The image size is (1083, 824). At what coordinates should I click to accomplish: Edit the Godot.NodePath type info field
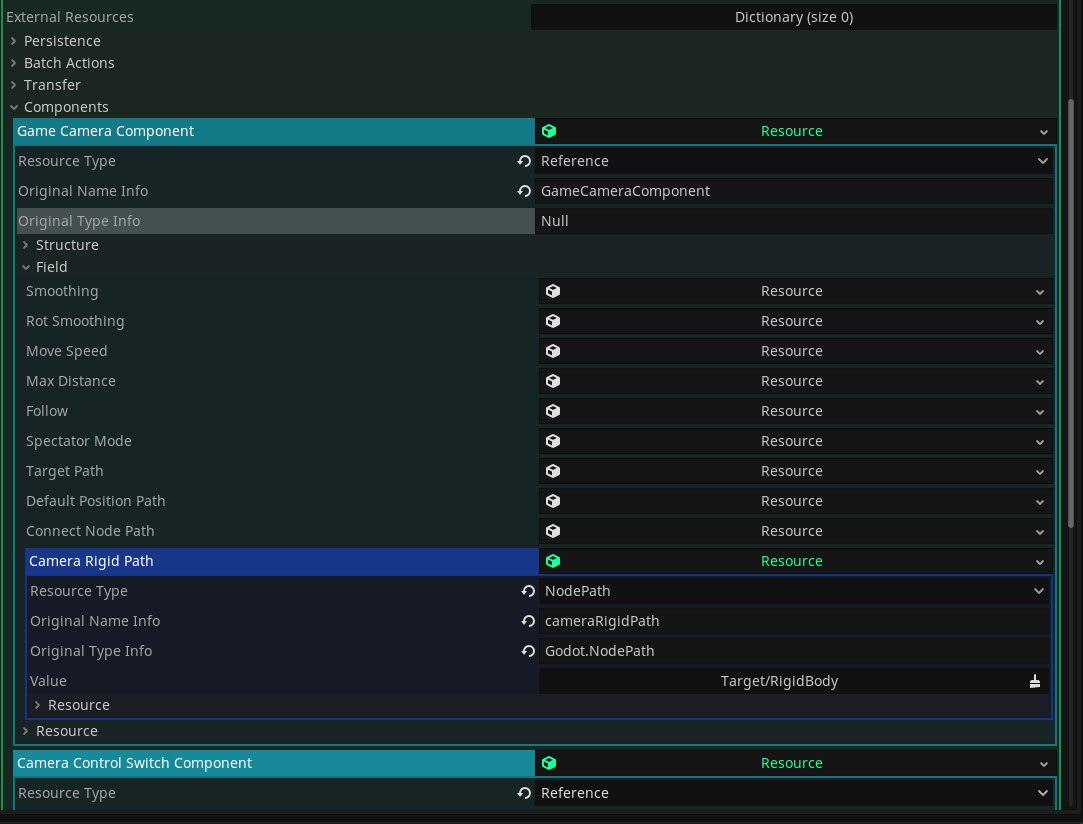794,651
